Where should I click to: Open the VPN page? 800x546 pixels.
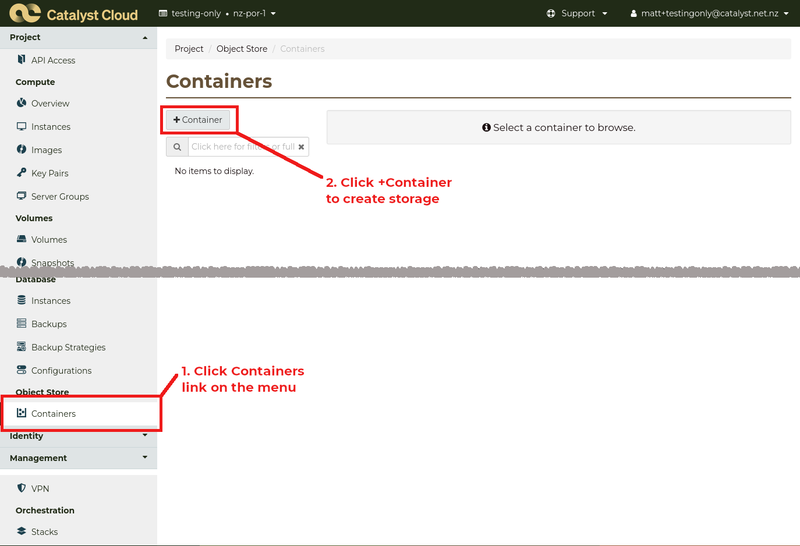tap(40, 488)
